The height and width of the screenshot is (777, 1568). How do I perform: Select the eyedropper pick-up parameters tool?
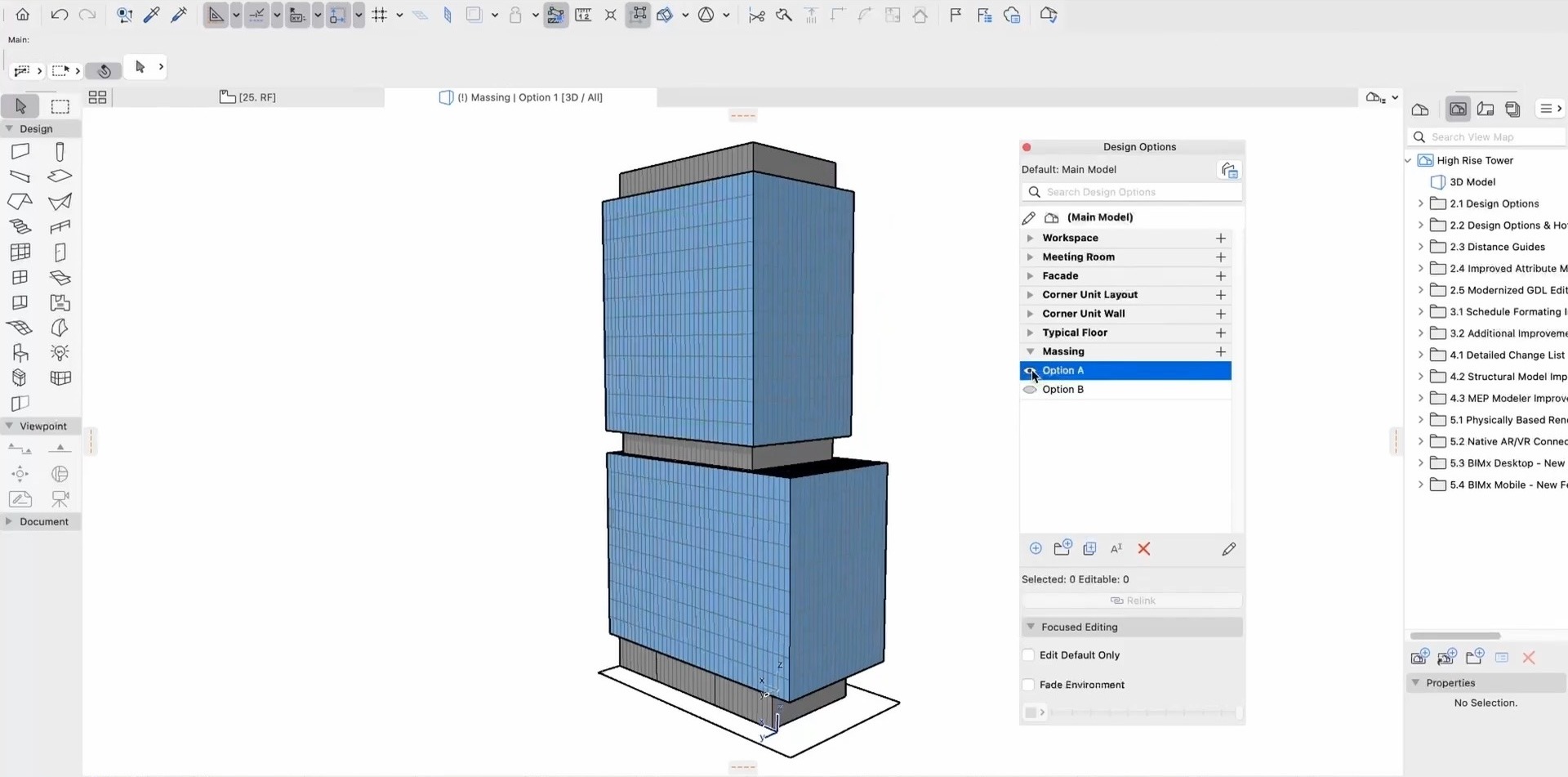151,15
